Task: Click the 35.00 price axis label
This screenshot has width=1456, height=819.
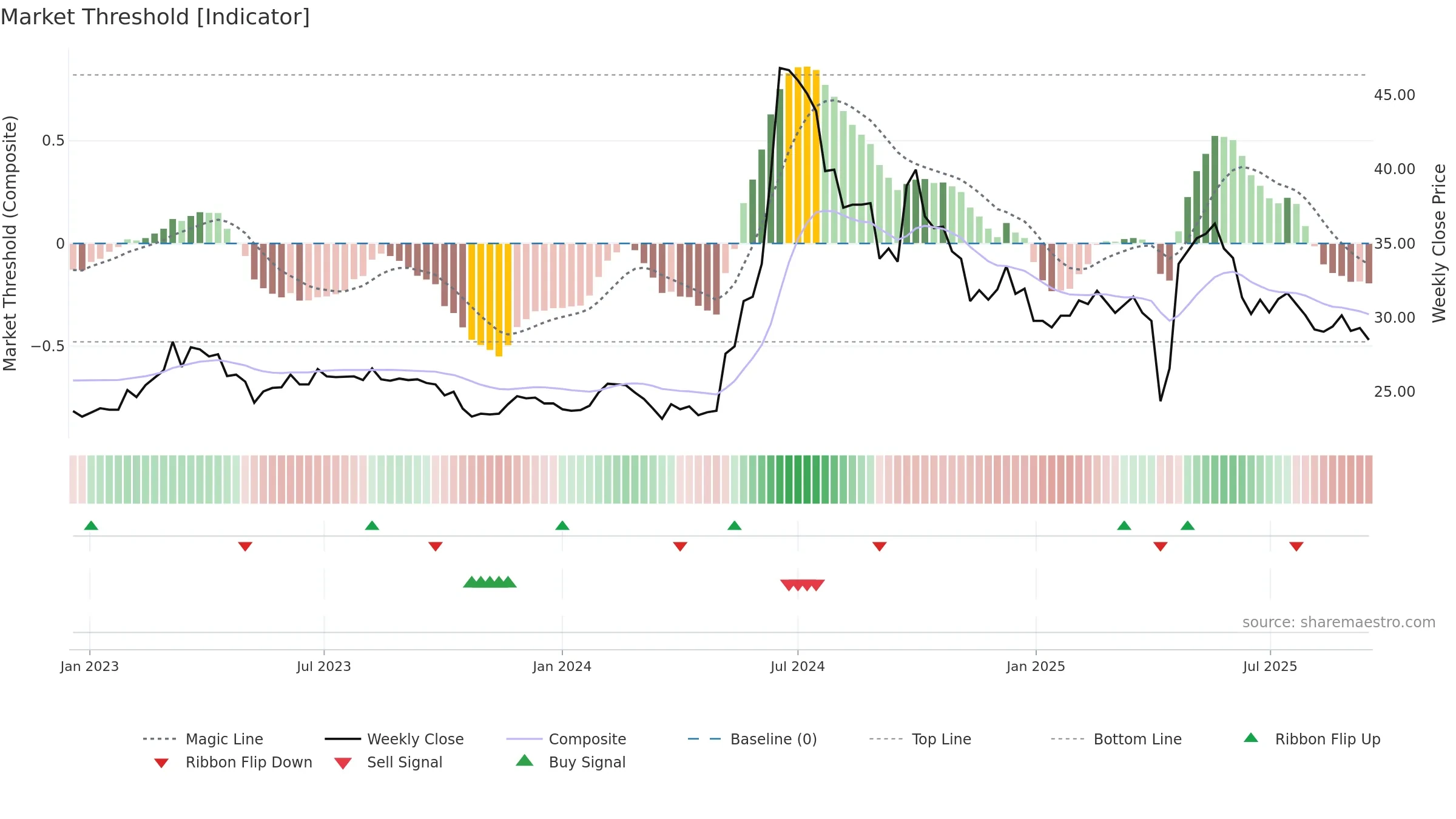Action: 1395,244
